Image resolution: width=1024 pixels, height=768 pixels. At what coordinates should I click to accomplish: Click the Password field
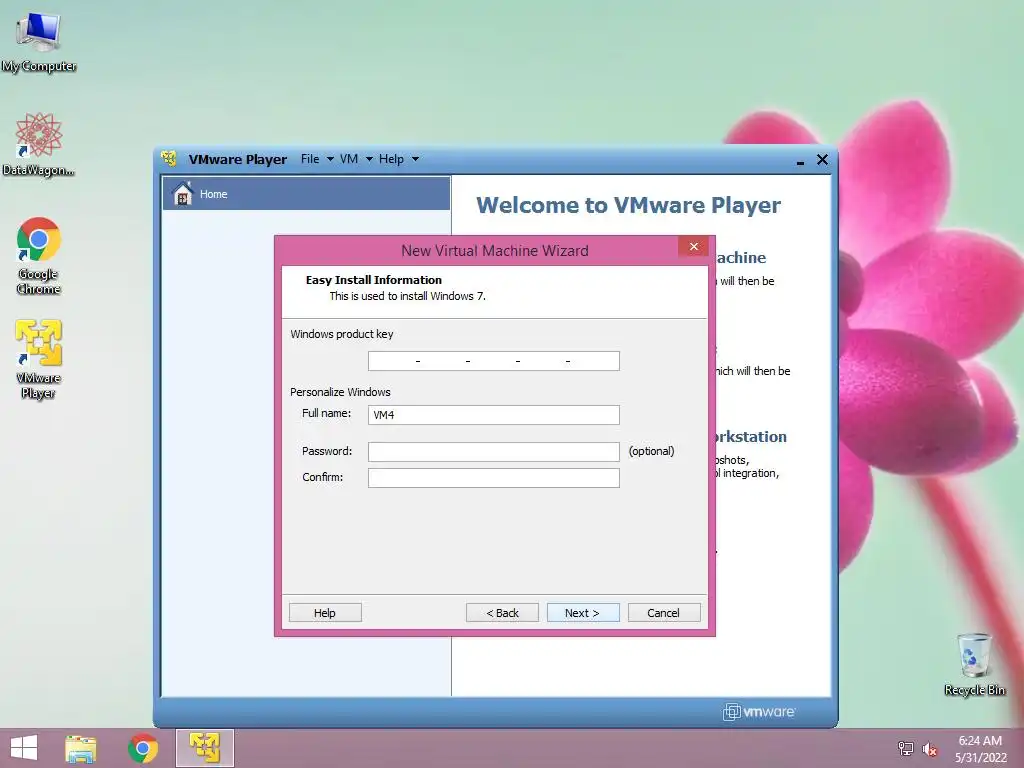(x=494, y=451)
